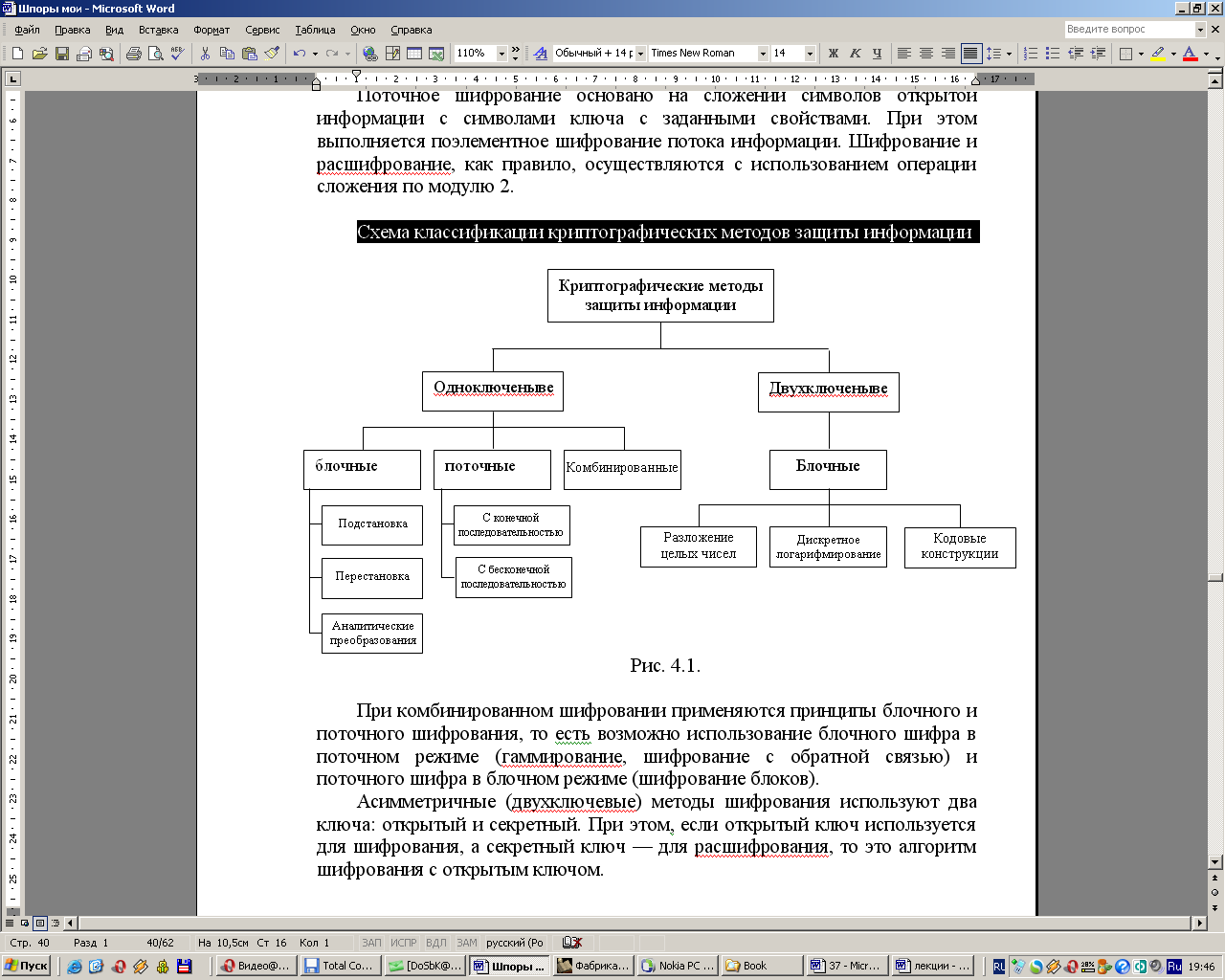Insert a table with the toolbar icon
Image resolution: width=1225 pixels, height=980 pixels.
414,54
